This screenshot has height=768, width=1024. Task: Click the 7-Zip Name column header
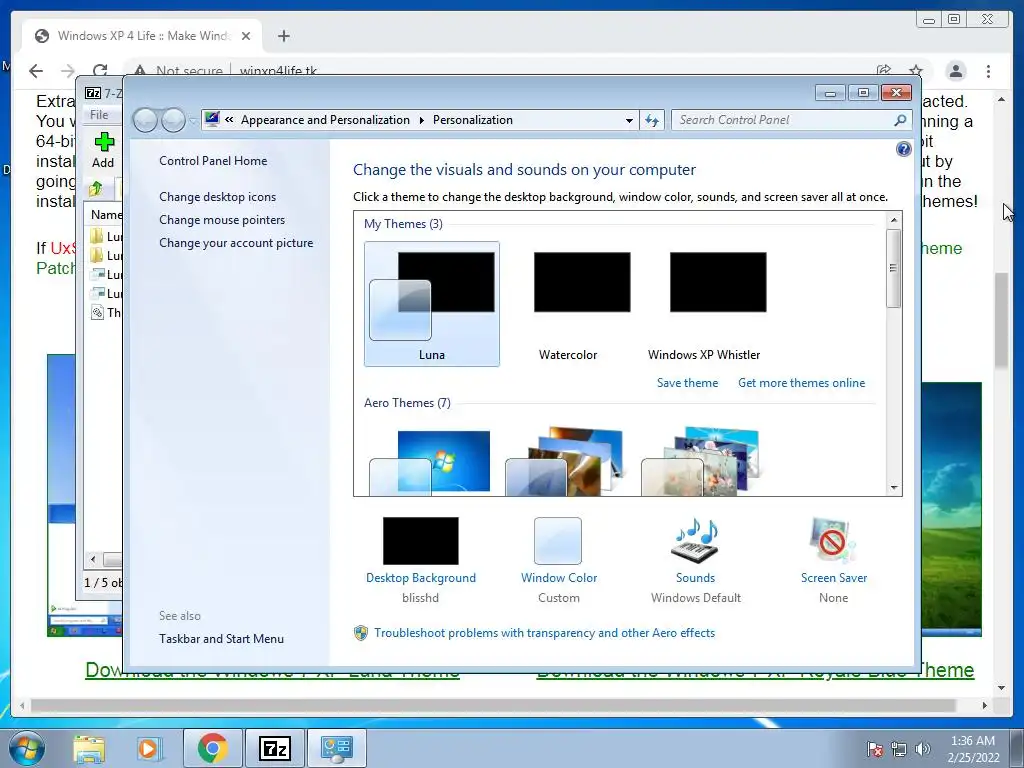[x=106, y=215]
